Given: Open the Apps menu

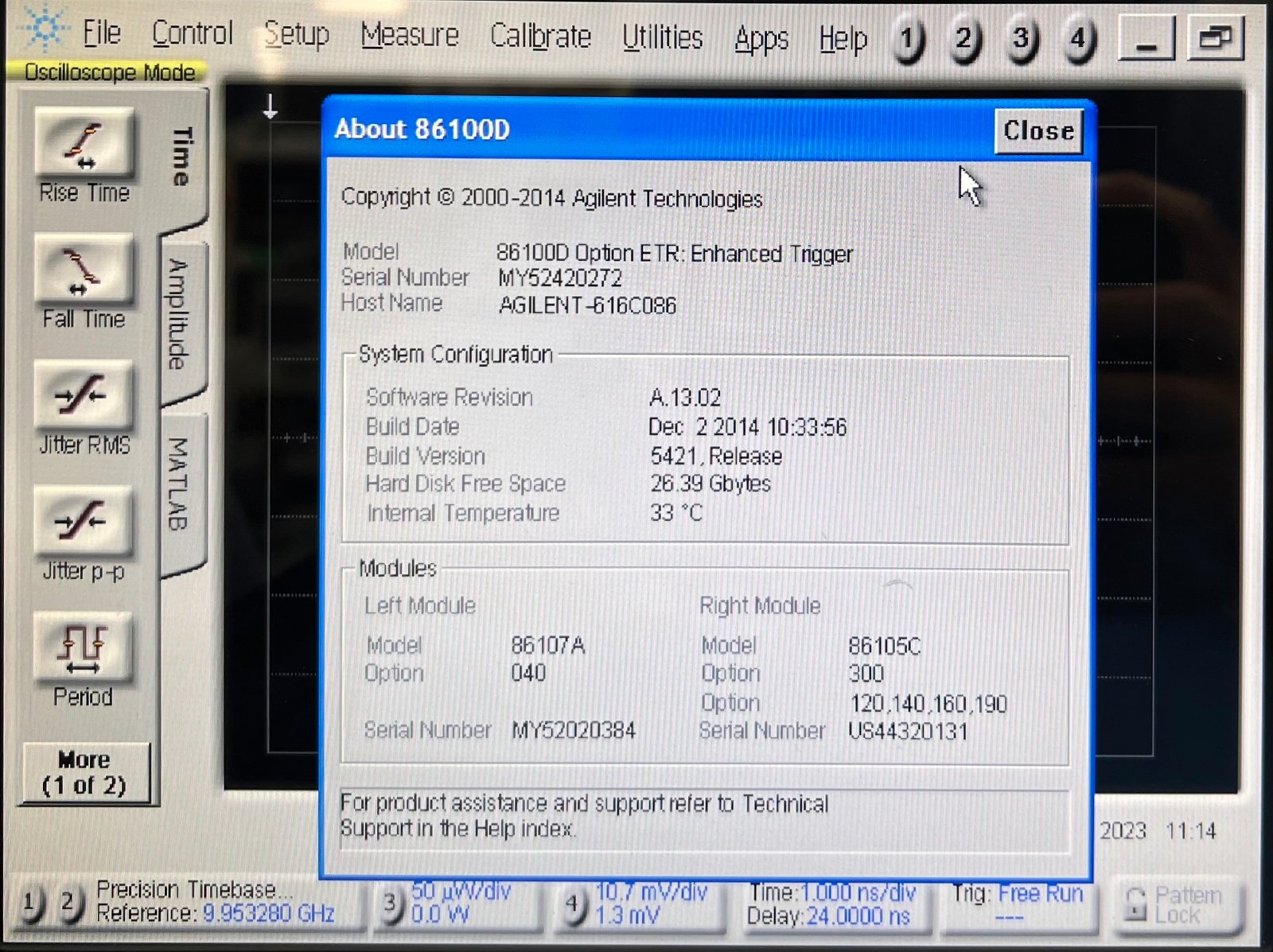Looking at the screenshot, I should (x=761, y=39).
